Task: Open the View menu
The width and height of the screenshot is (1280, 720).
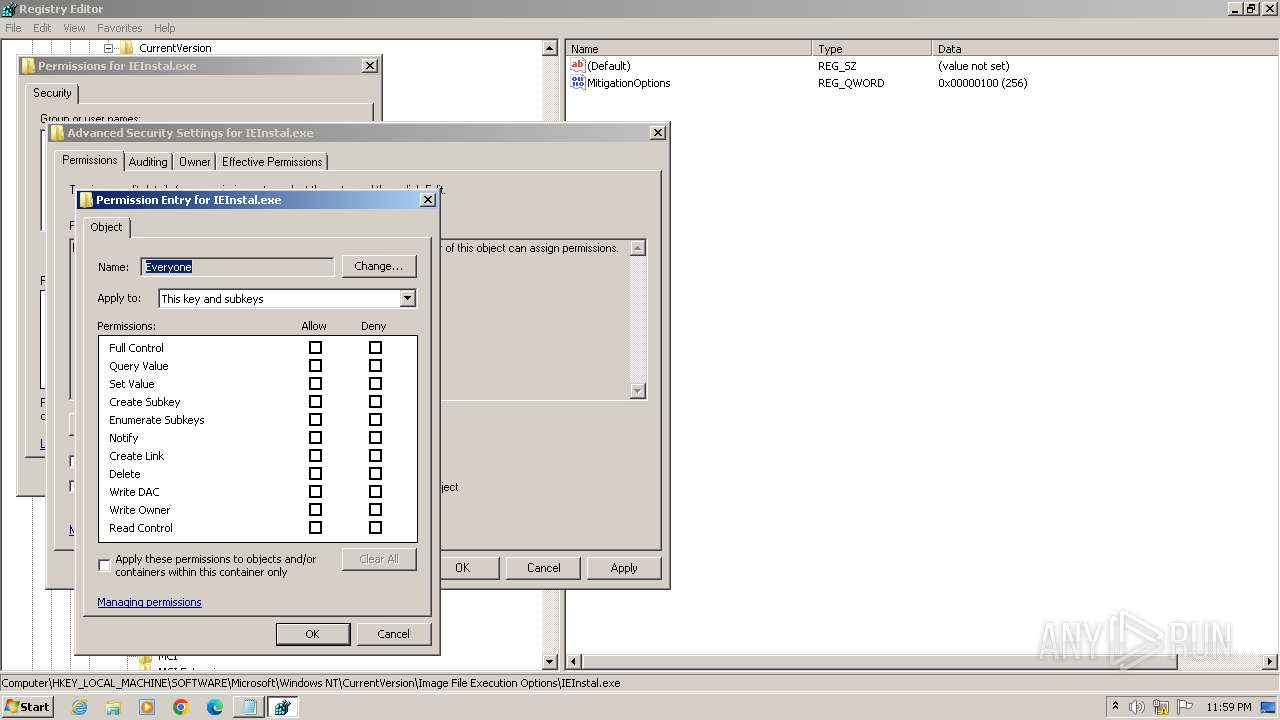Action: (74, 28)
